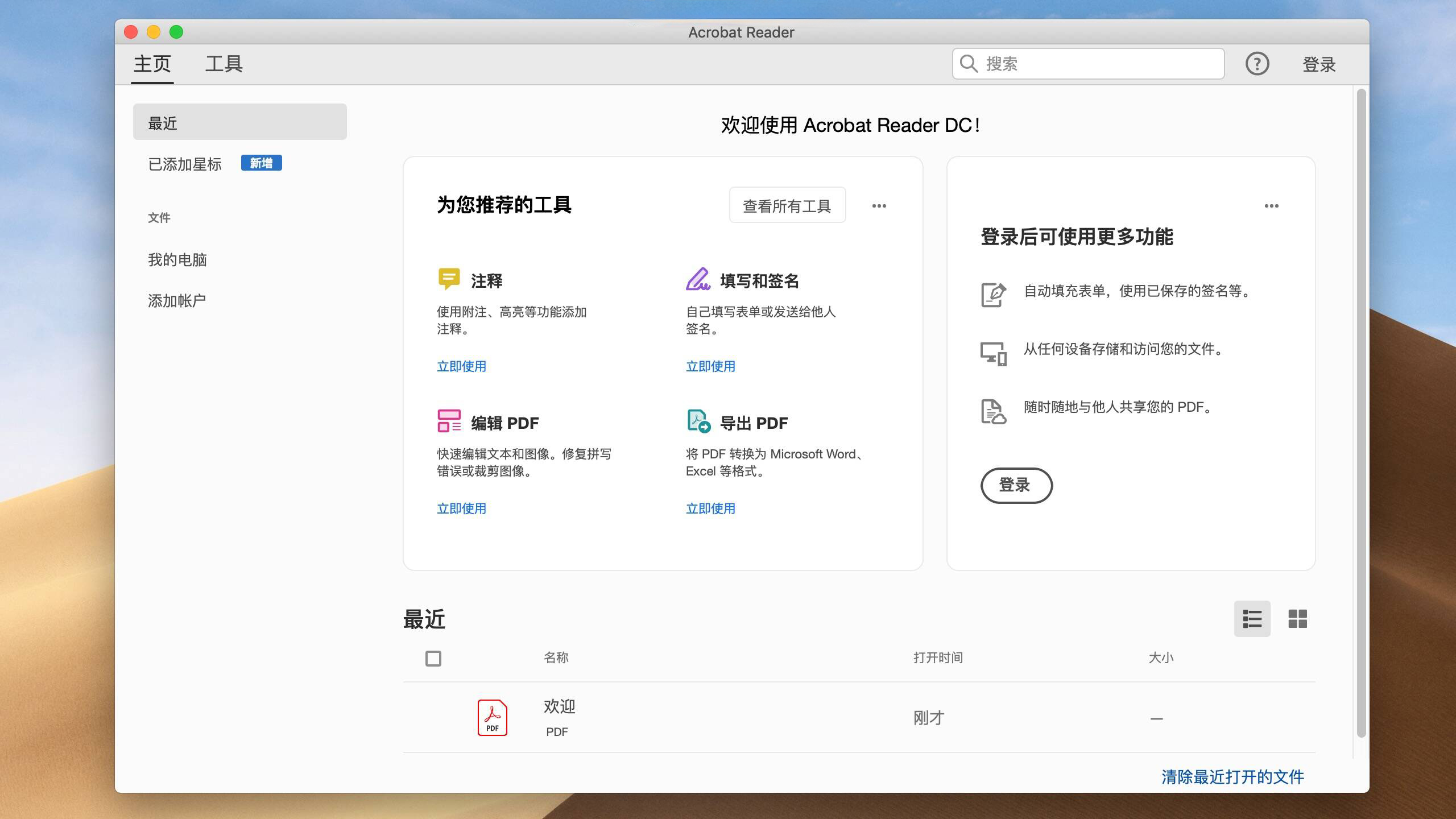The width and height of the screenshot is (1456, 819).
Task: Click the vertical scrollbar on the right
Action: point(1360,412)
